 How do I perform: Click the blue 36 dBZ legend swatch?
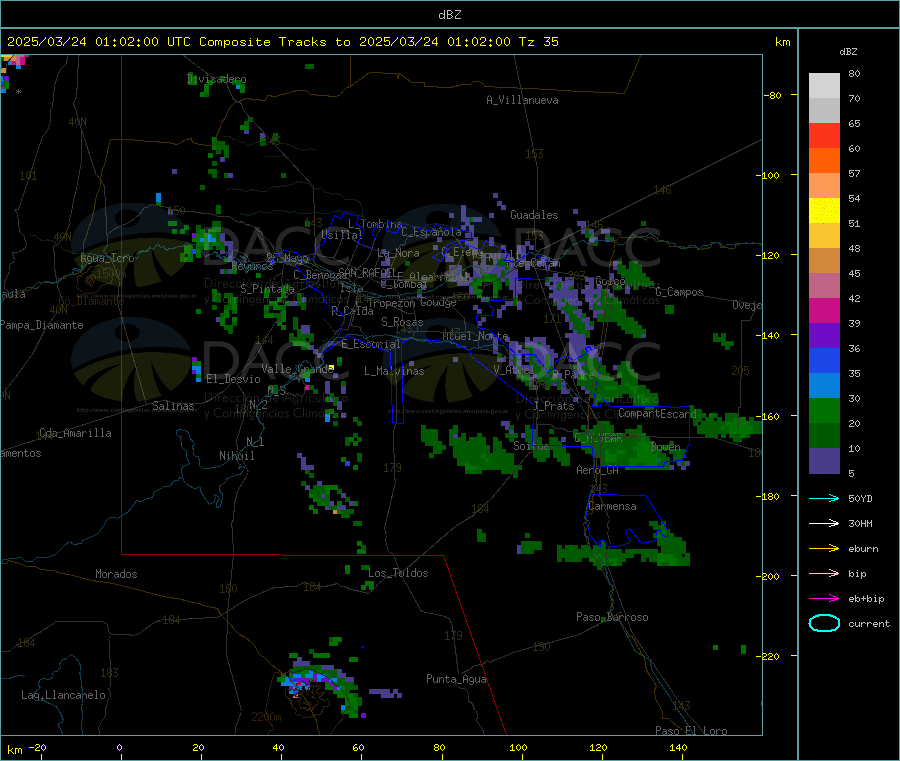pos(824,360)
